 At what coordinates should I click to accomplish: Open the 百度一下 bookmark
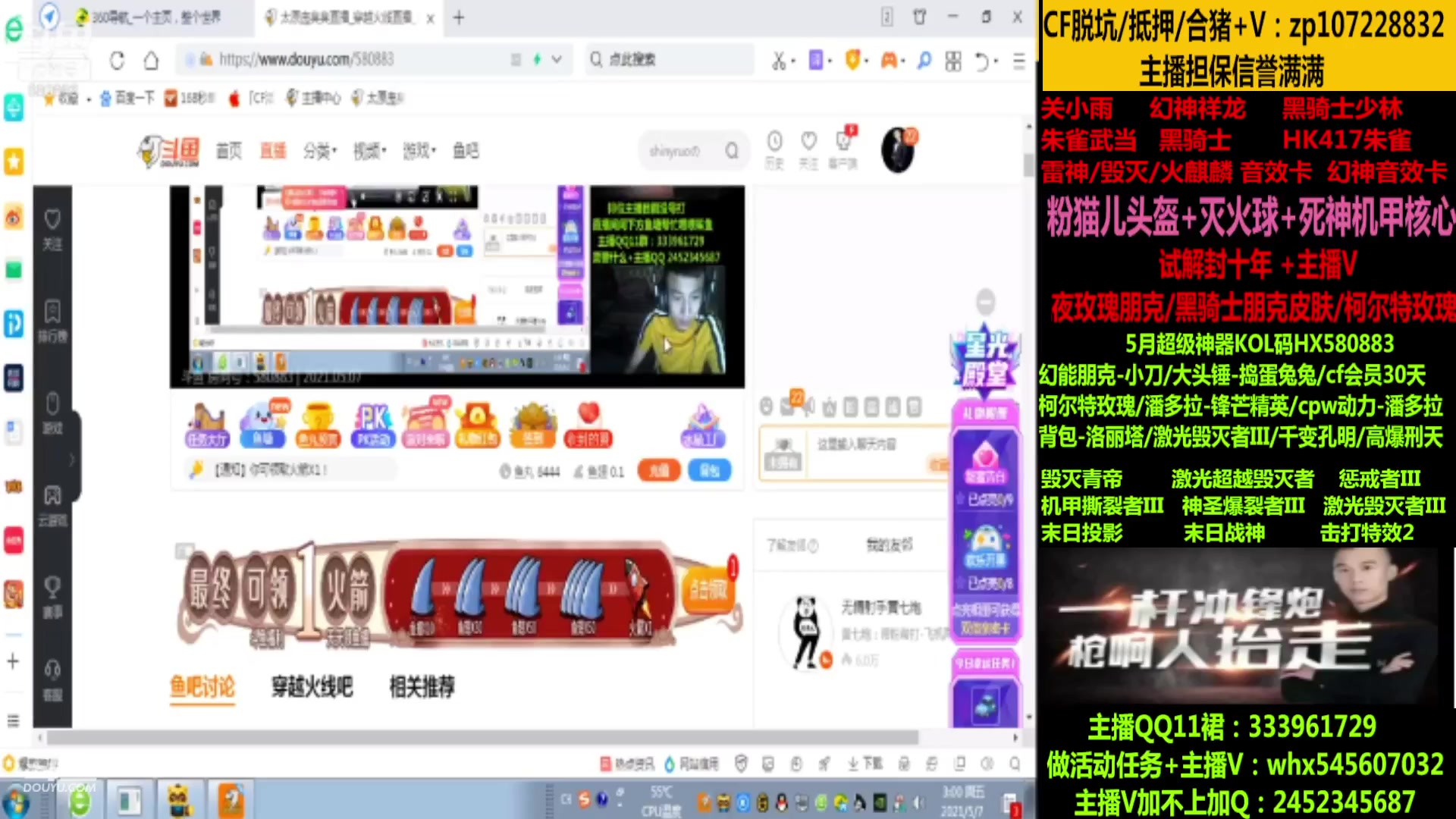(x=127, y=98)
